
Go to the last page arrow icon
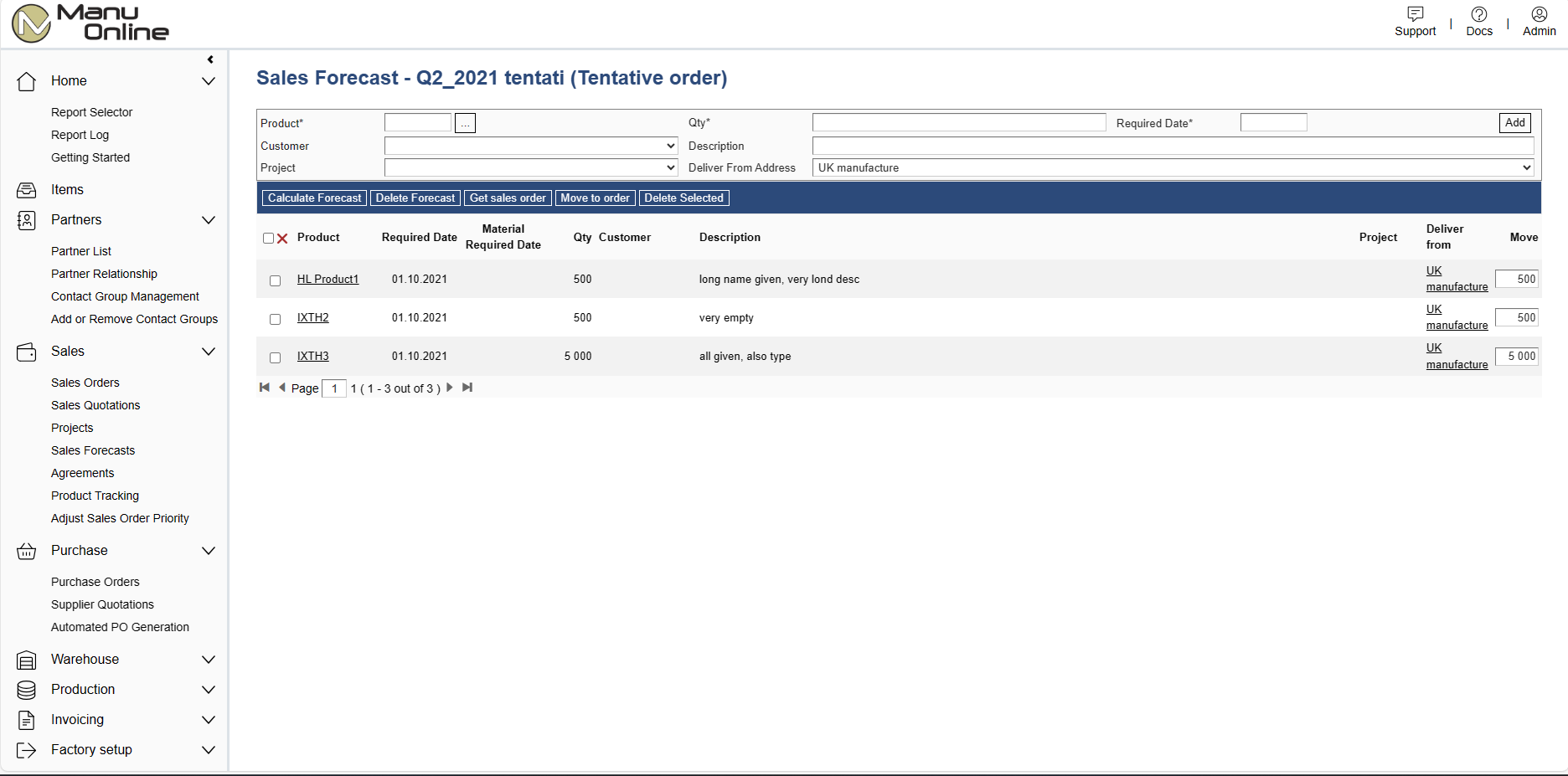point(467,388)
